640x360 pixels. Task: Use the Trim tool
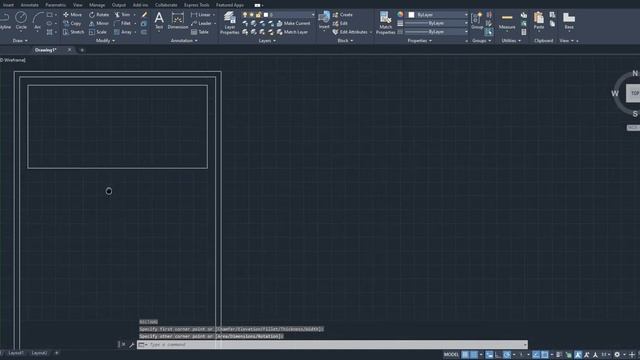pyautogui.click(x=122, y=15)
